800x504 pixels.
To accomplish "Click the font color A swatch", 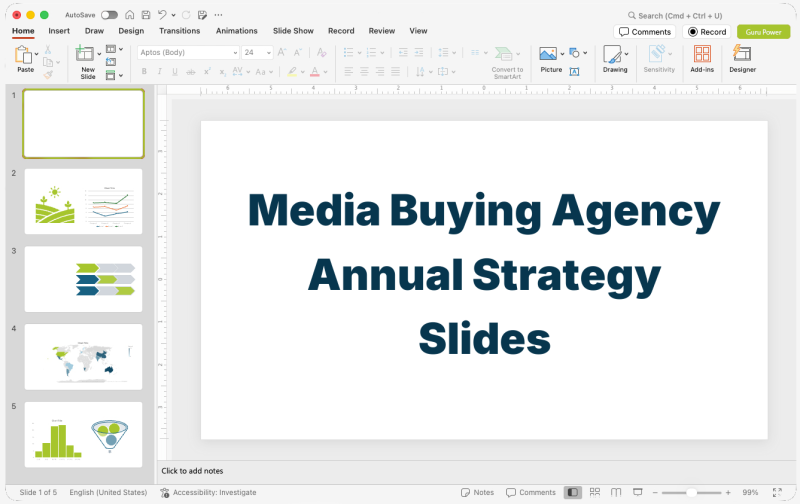I will (x=315, y=72).
